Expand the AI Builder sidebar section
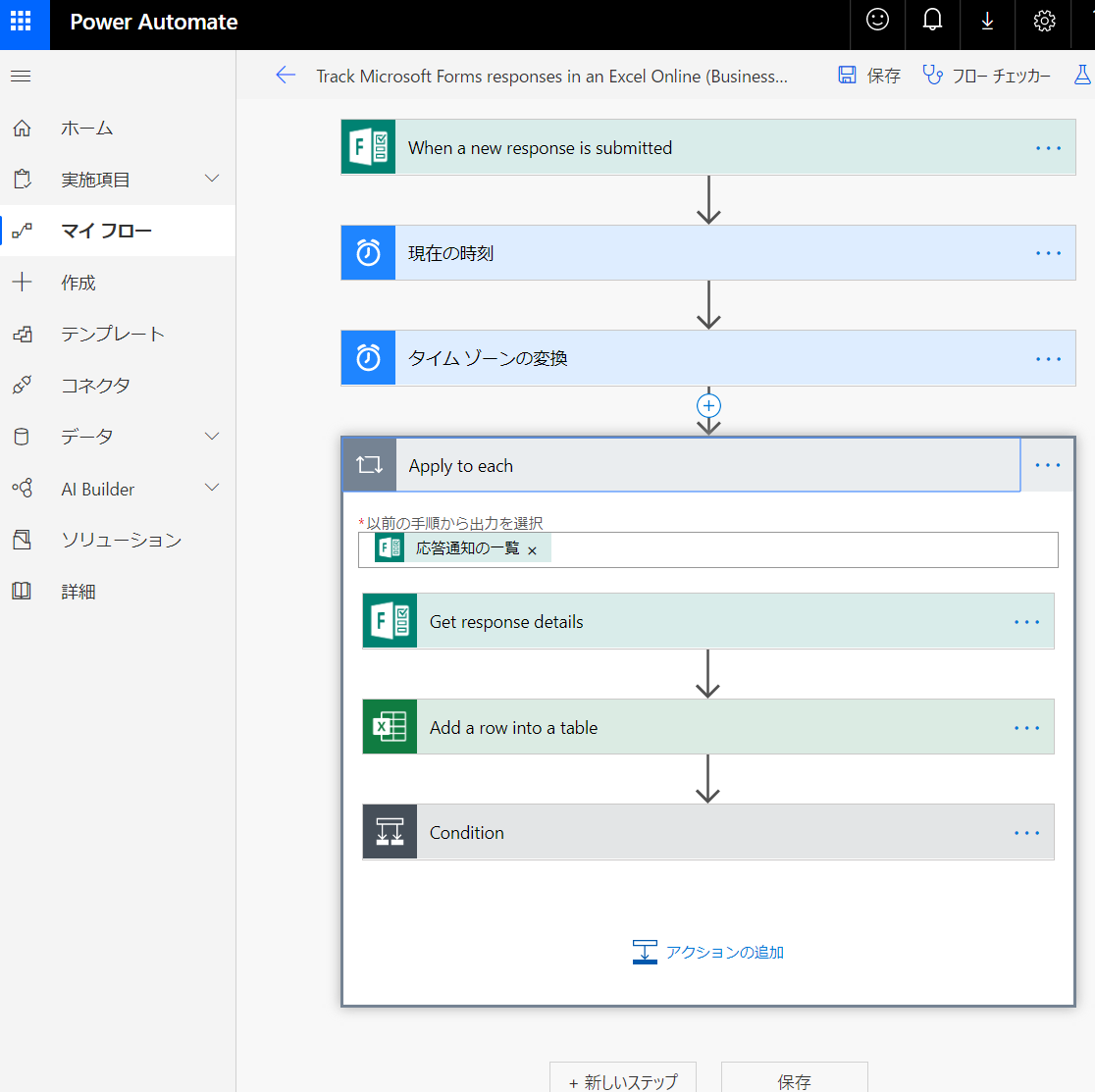The height and width of the screenshot is (1092, 1095). 212,488
